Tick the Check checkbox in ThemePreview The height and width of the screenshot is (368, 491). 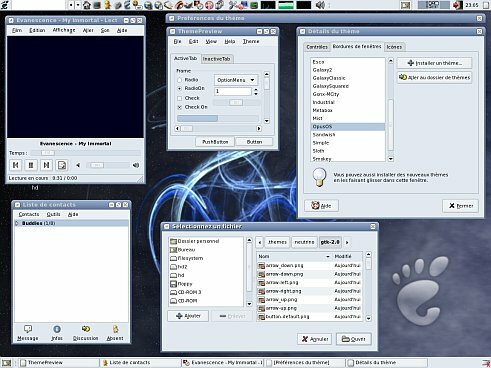180,98
